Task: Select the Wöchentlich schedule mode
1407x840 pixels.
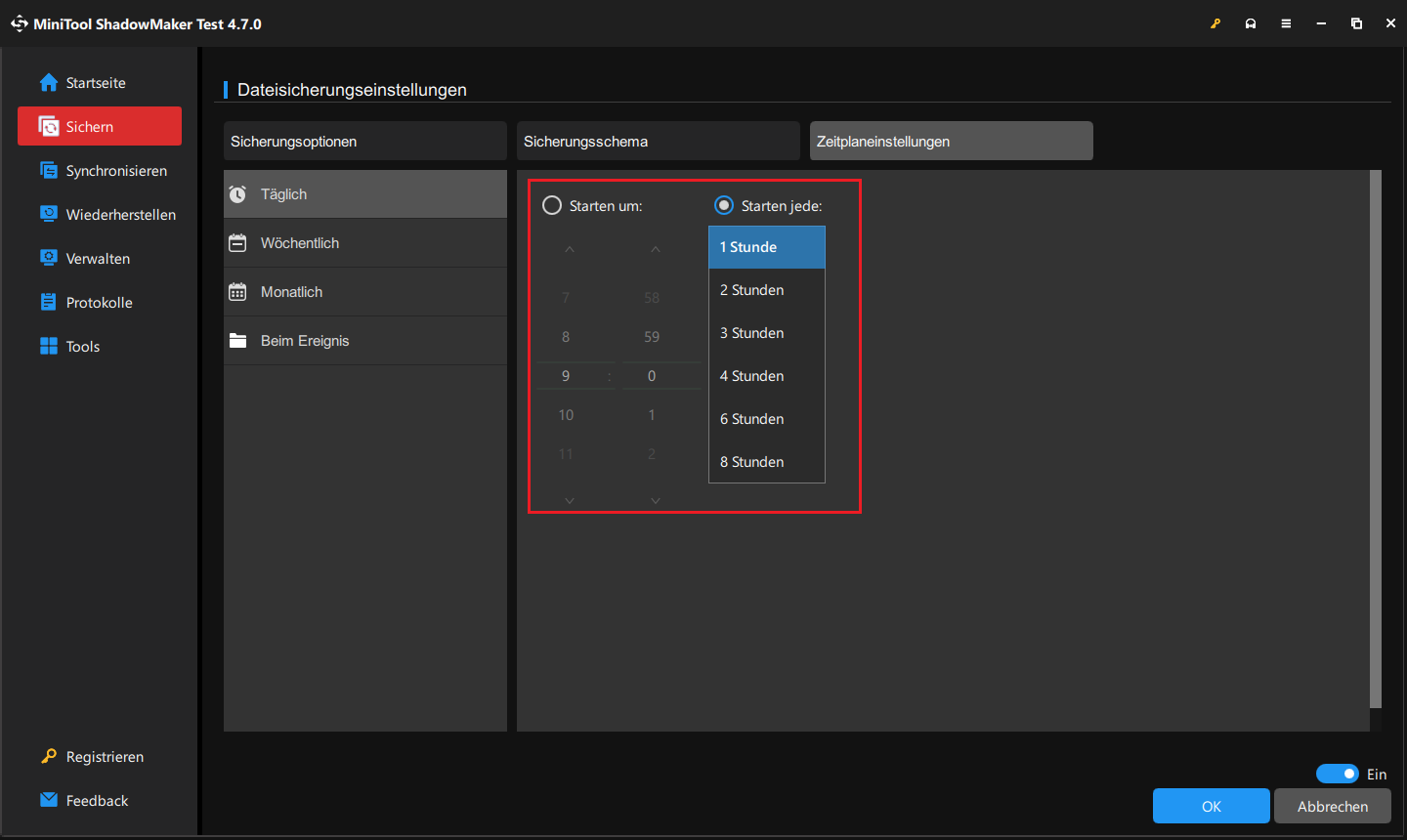Action: point(365,243)
